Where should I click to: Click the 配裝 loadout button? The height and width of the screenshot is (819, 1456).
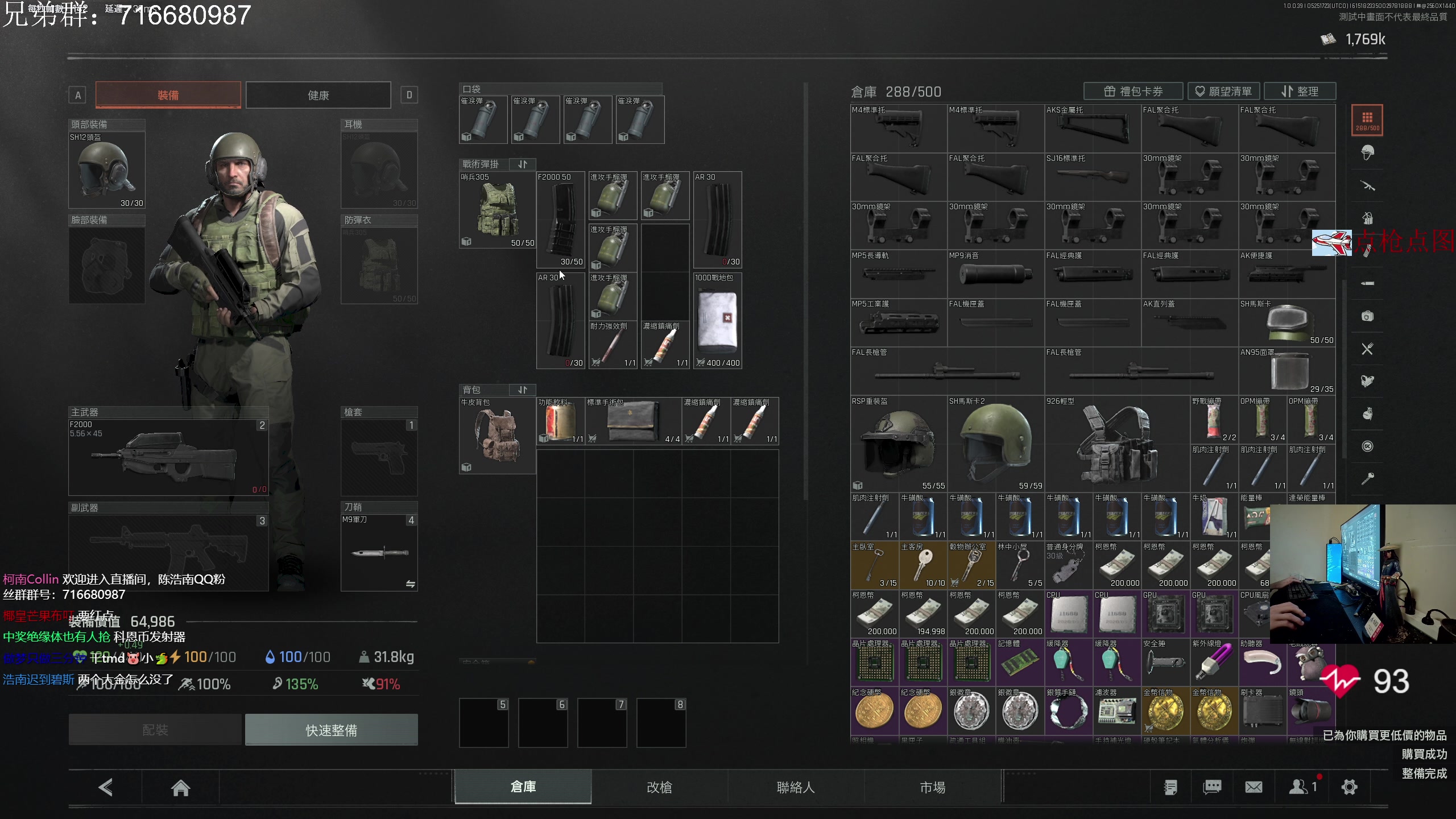(x=155, y=730)
